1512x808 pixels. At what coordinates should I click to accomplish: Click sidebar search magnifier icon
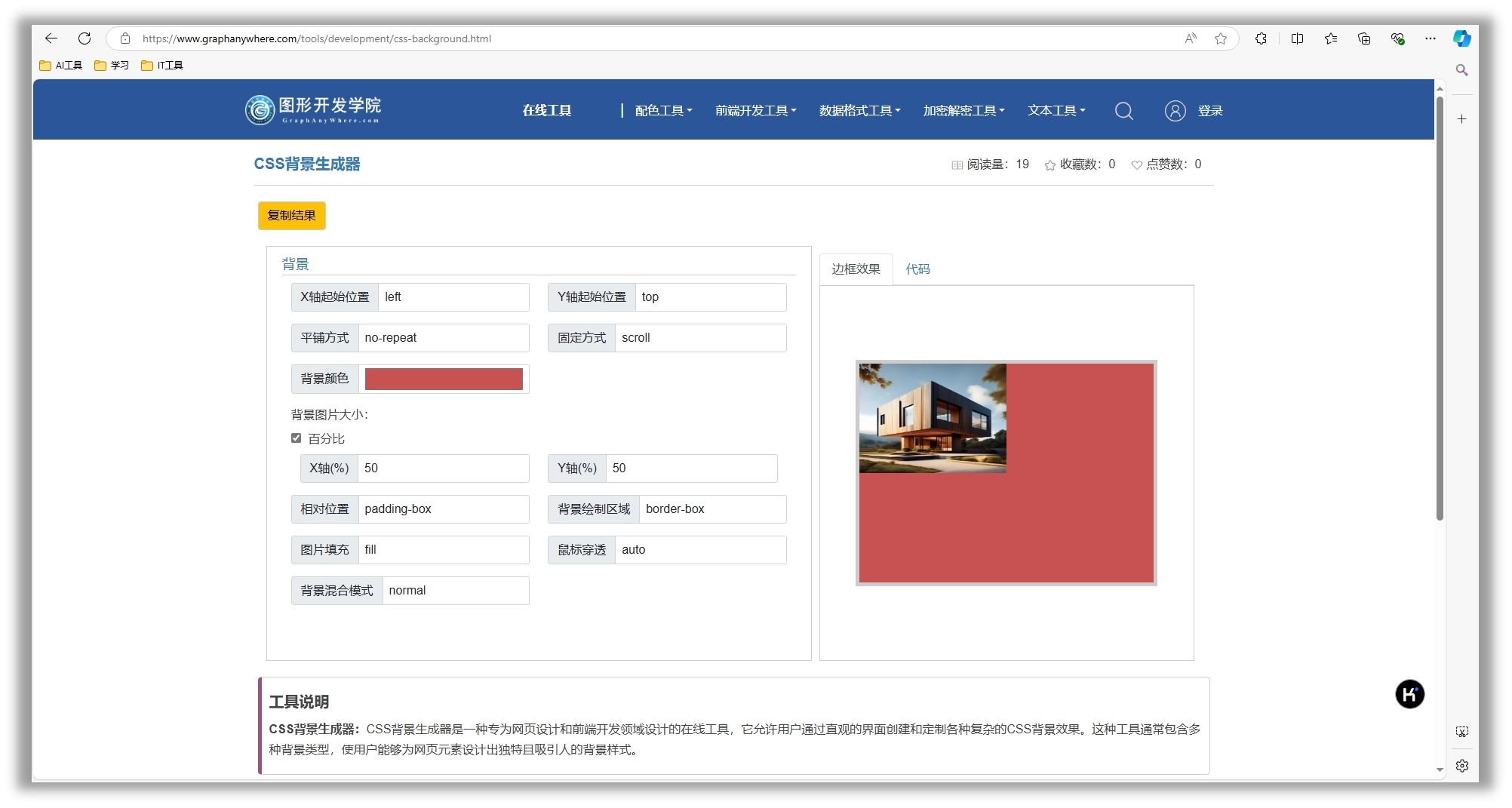[1461, 70]
